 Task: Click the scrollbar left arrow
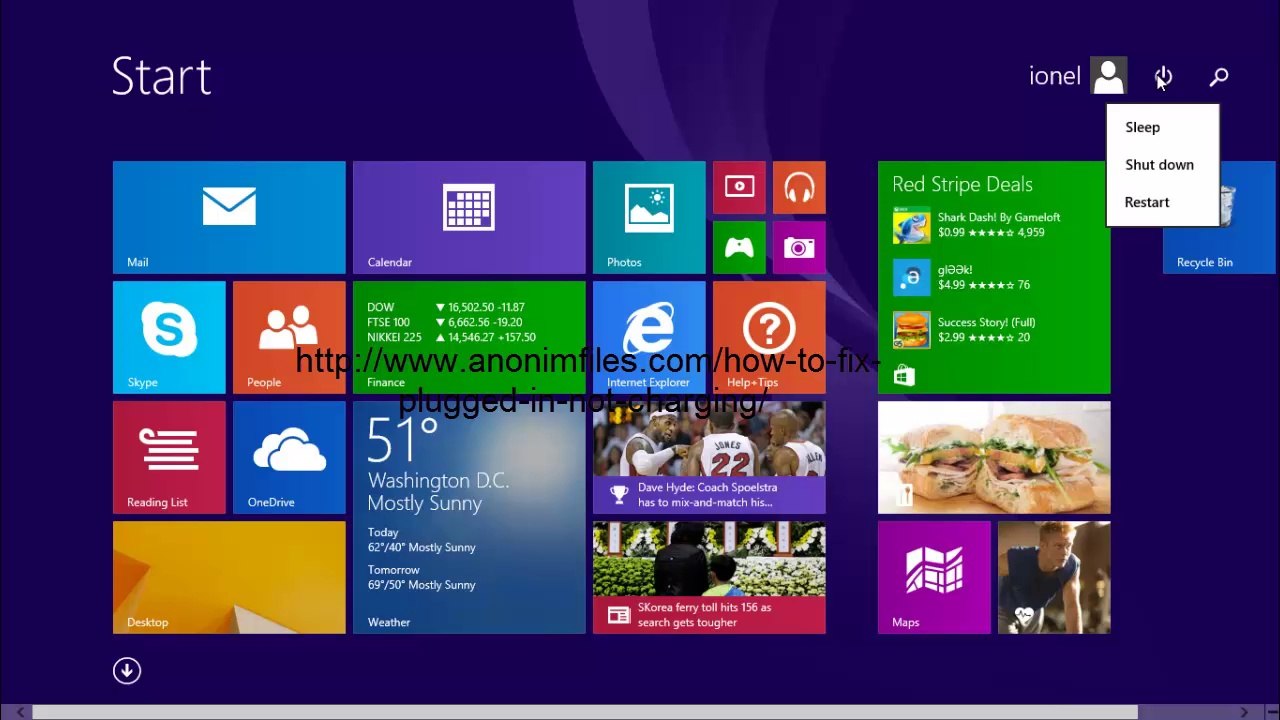pyautogui.click(x=20, y=712)
